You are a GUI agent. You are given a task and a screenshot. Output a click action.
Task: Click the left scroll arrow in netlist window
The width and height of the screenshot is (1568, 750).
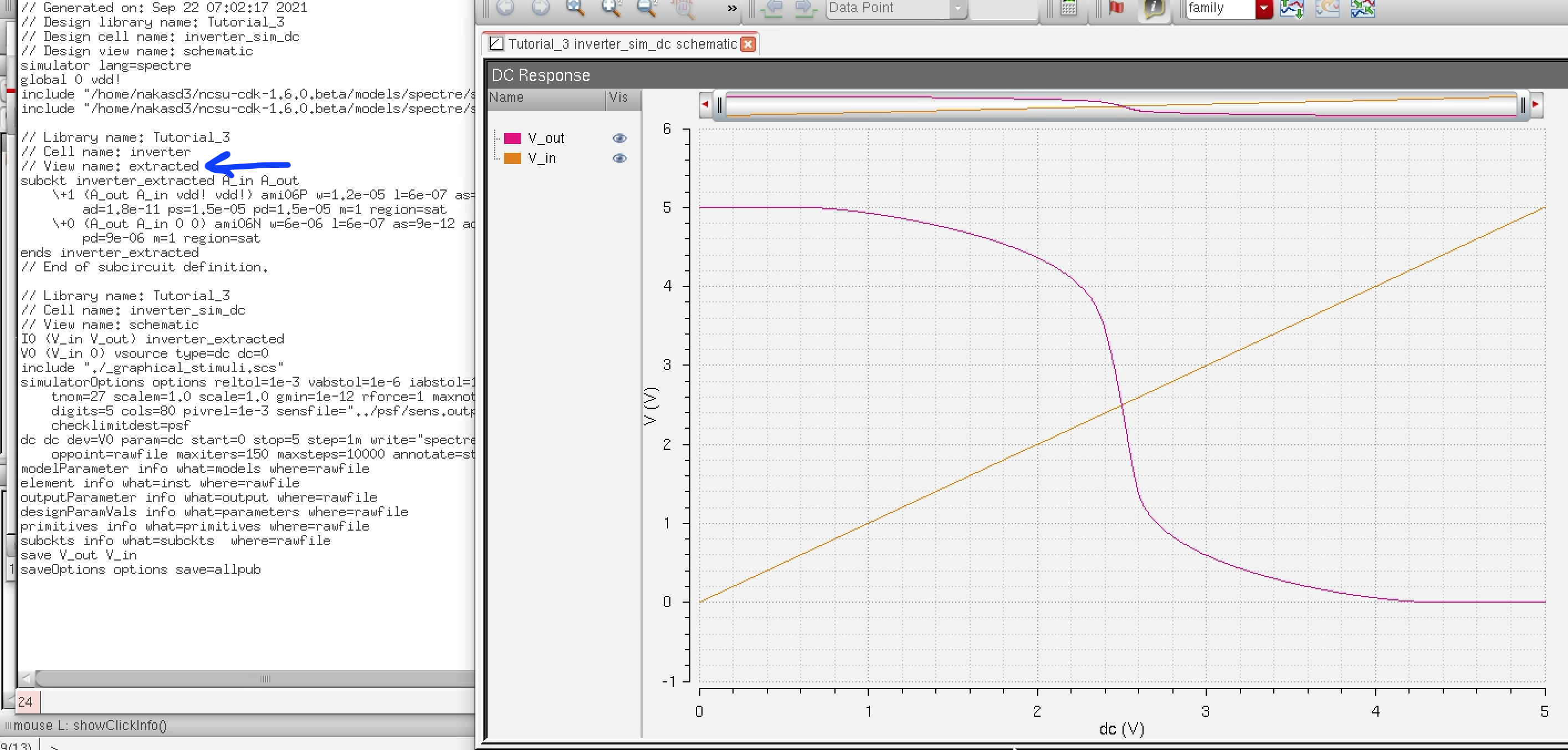coord(26,678)
